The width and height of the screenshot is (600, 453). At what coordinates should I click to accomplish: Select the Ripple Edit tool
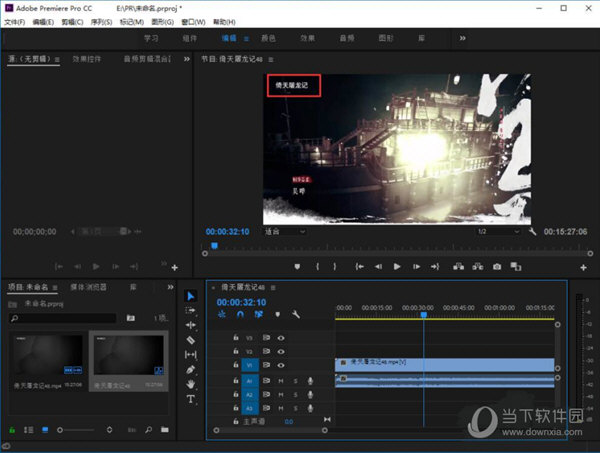point(191,325)
